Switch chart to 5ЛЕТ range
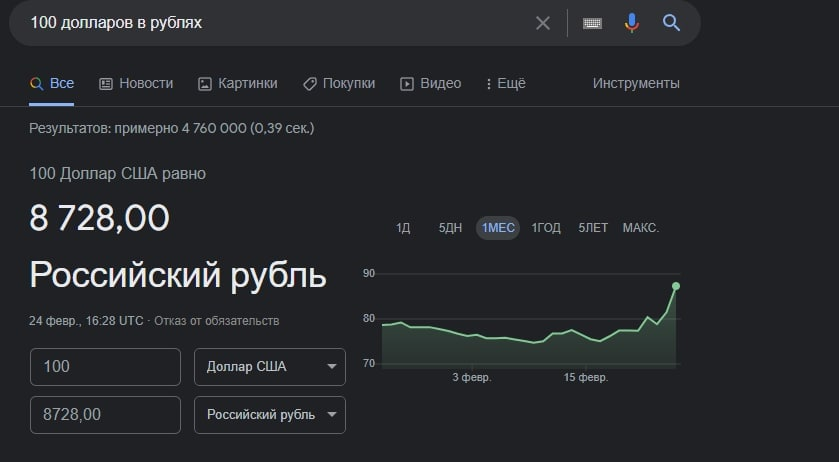This screenshot has height=462, width=839. click(593, 228)
